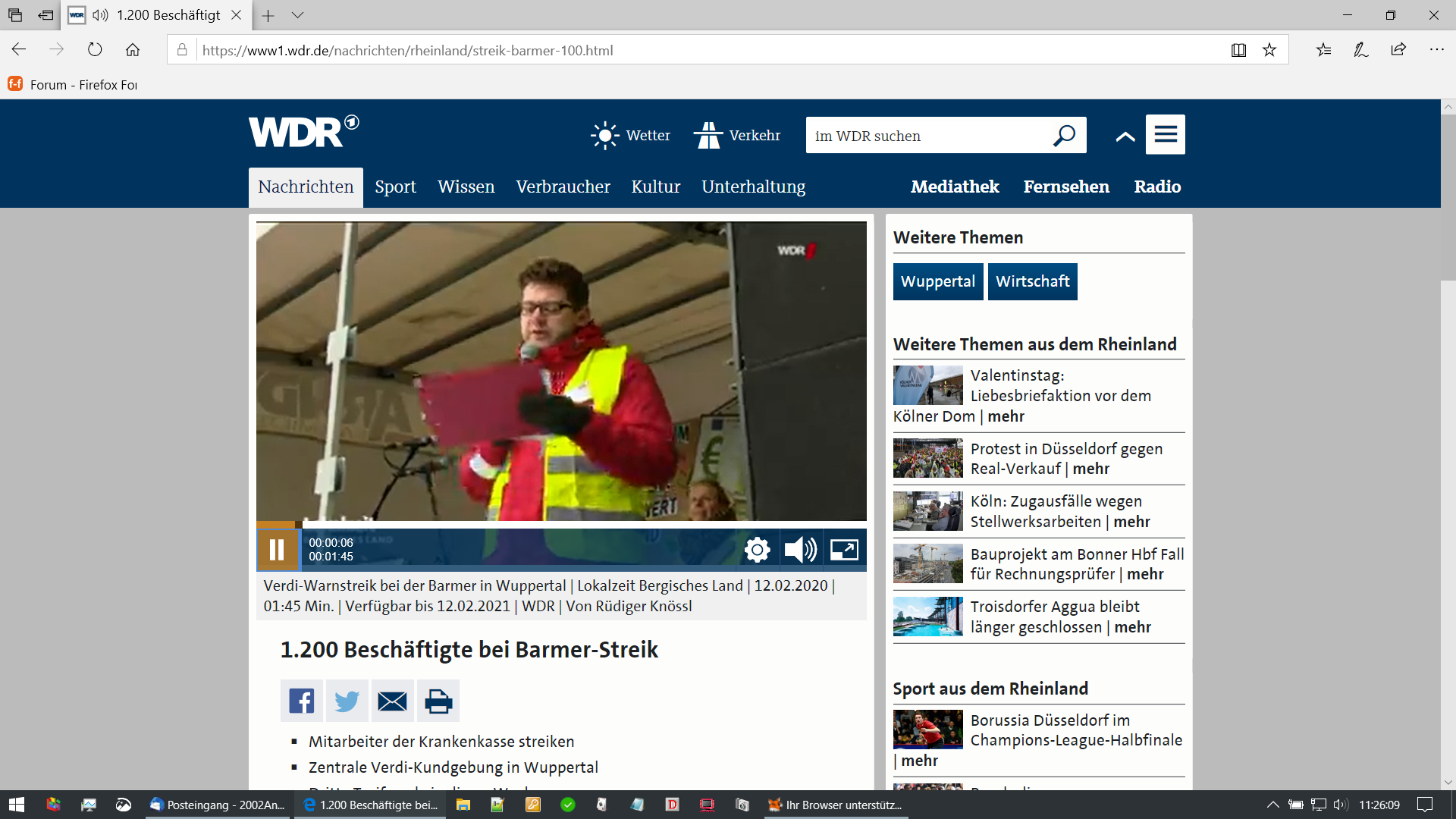Open the Verkehr traffic link
This screenshot has width=1456, height=819.
[x=738, y=136]
